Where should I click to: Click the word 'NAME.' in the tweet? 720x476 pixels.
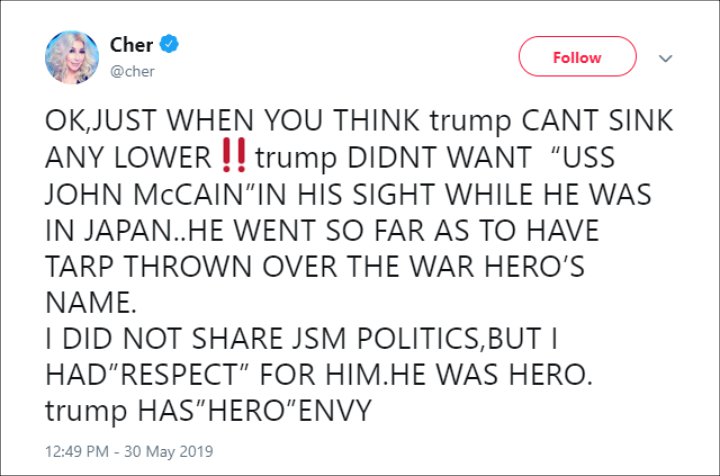pyautogui.click(x=91, y=302)
